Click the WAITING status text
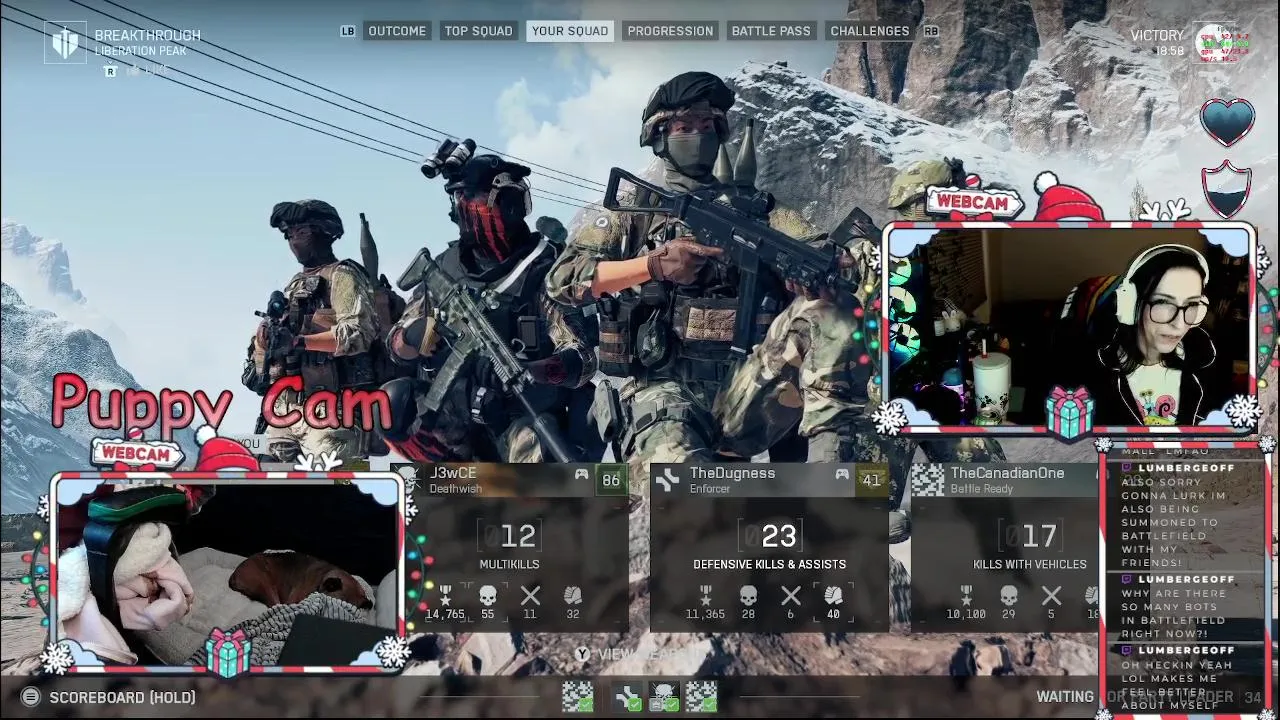 1065,697
